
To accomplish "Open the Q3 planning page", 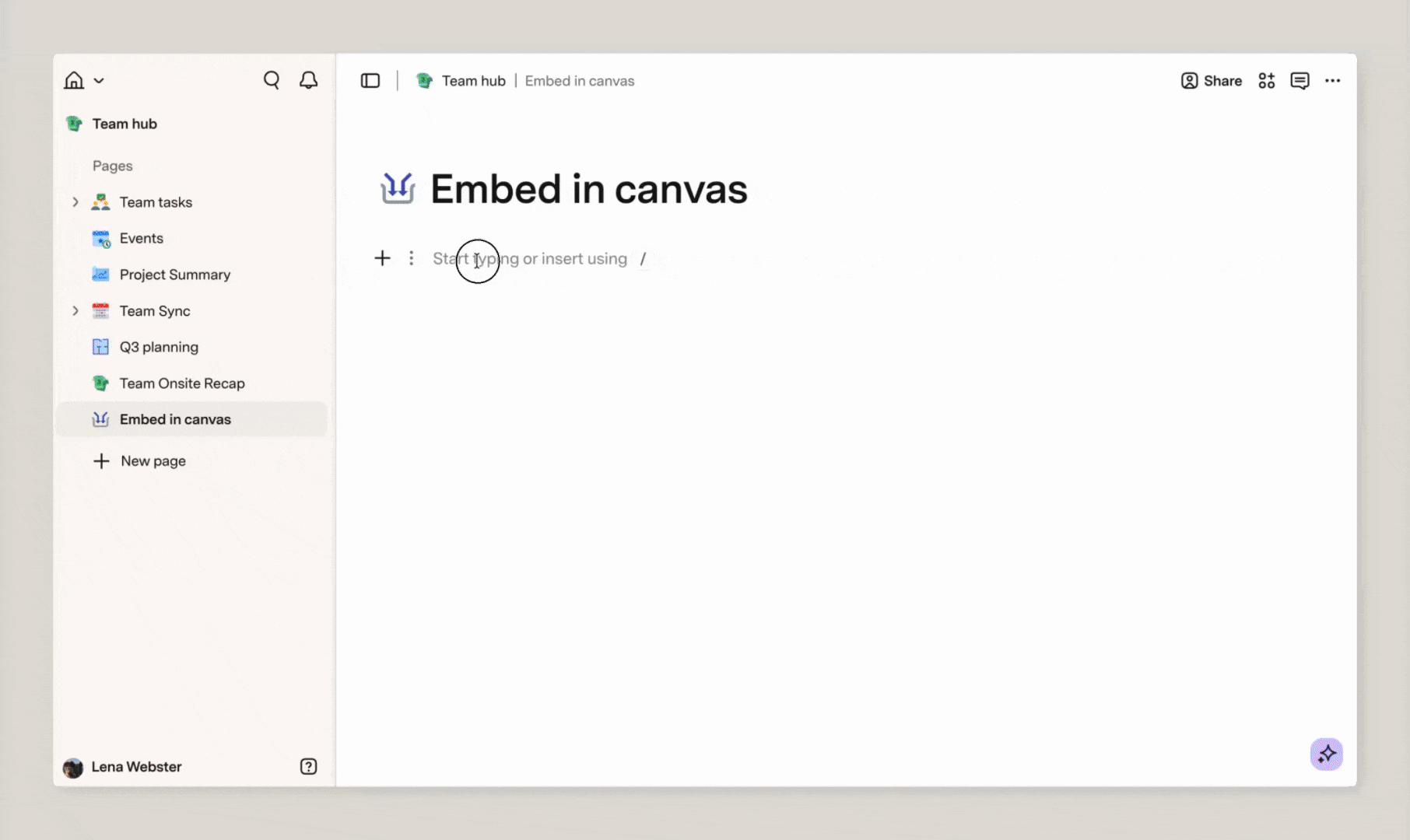I will pyautogui.click(x=159, y=347).
